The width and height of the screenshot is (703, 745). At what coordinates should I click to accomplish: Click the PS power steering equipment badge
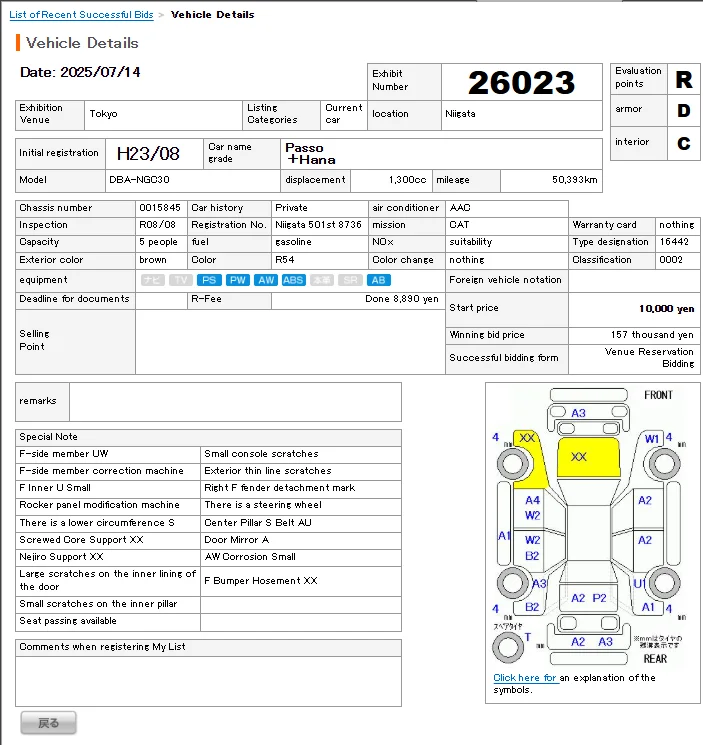click(209, 281)
